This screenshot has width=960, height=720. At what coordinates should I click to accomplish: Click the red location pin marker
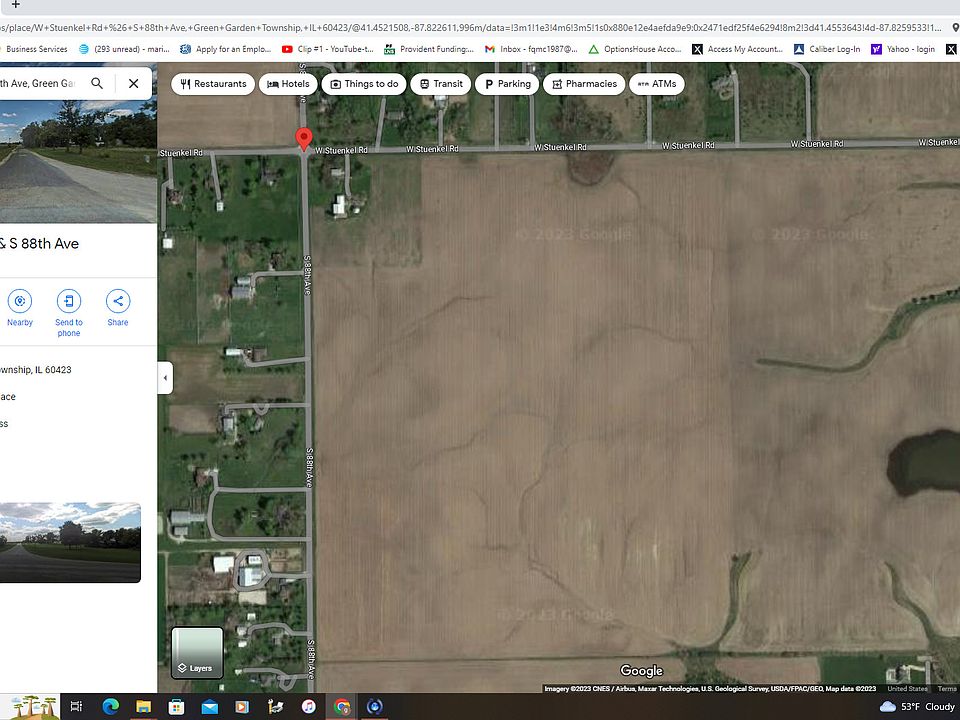click(304, 139)
